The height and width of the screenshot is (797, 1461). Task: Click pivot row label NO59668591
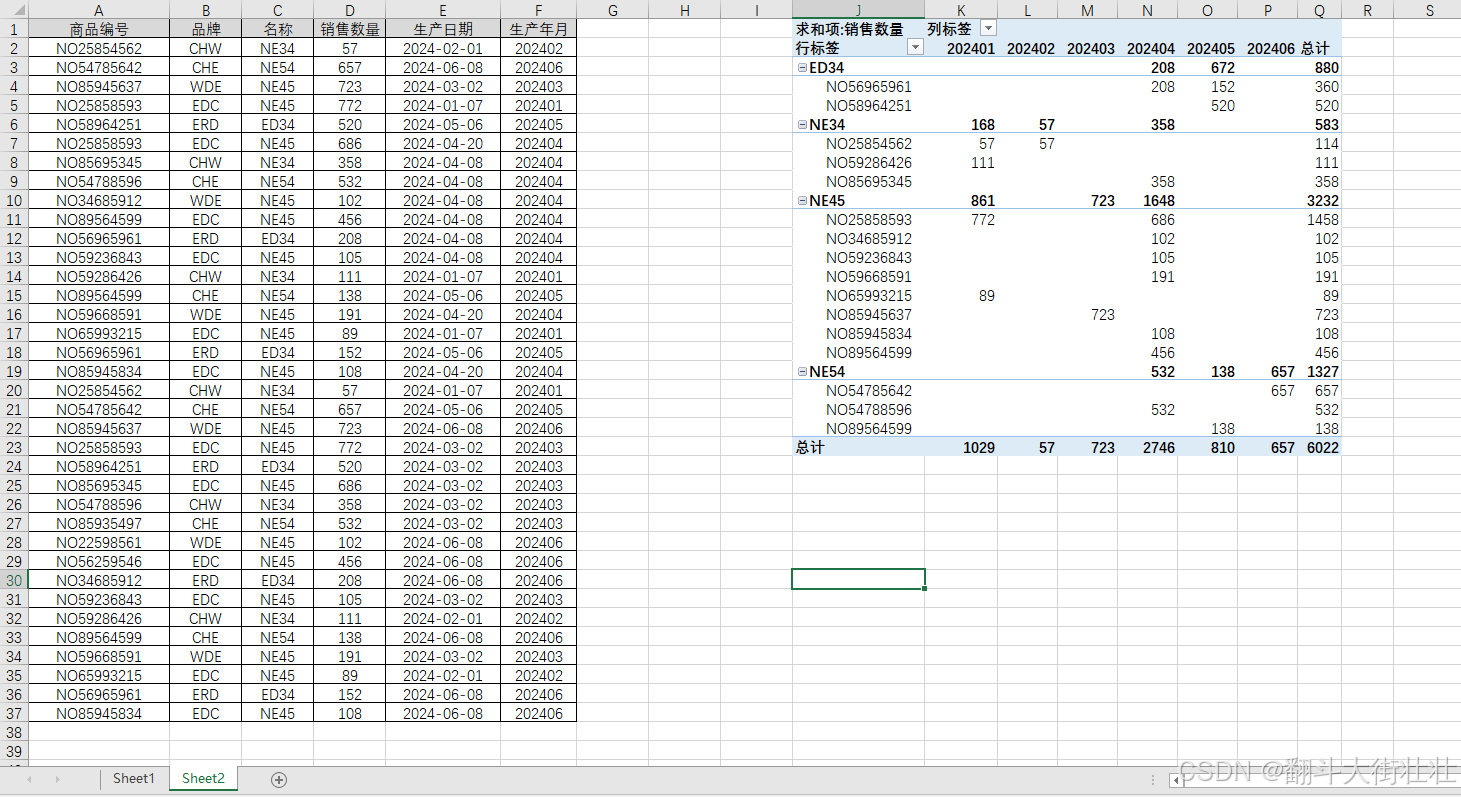(x=869, y=277)
